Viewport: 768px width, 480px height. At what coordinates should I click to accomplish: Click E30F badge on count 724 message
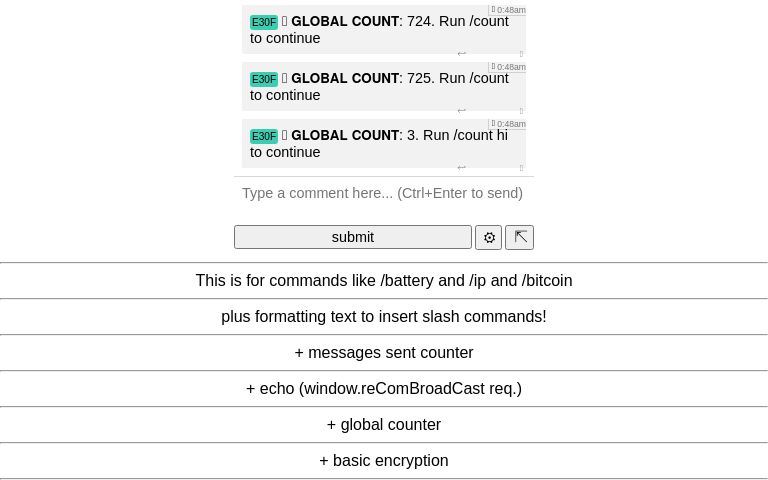(264, 22)
